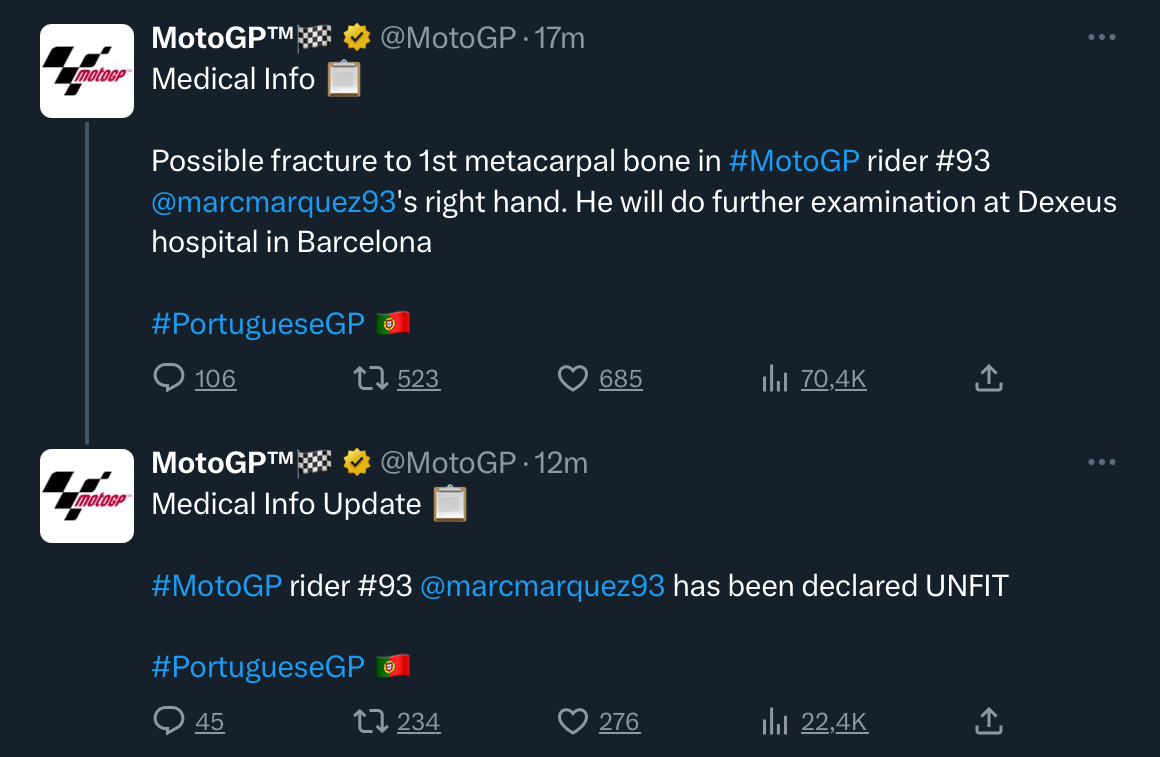Open @marcmarquez93 mention in UNFIT tweet
Image resolution: width=1160 pixels, height=757 pixels.
pyautogui.click(x=542, y=586)
